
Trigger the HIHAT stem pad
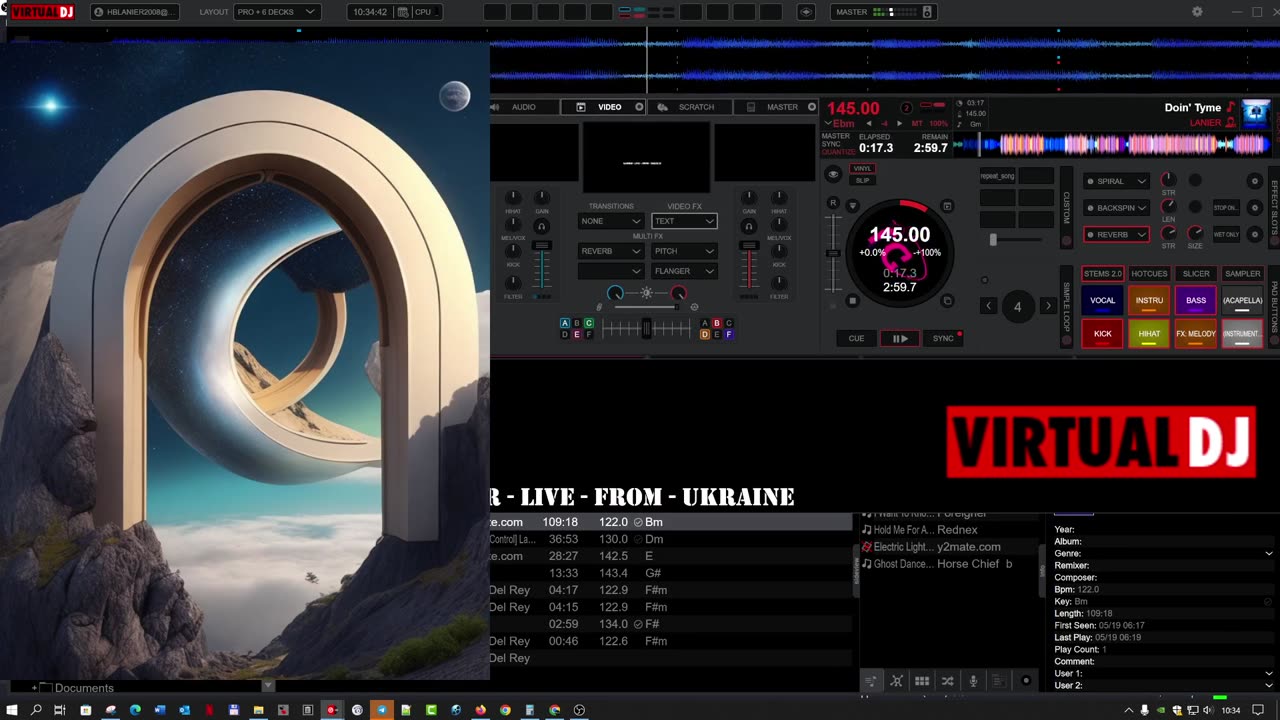point(1149,334)
